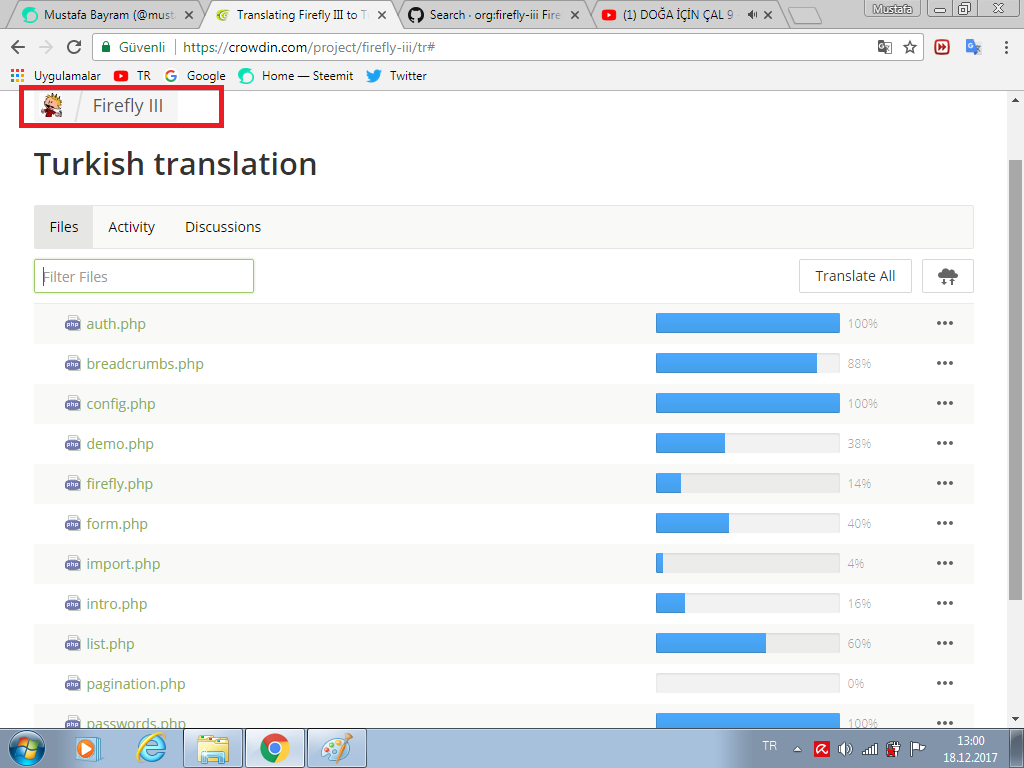Open the three-dot menu for pagination.php
1024x768 pixels.
point(944,683)
